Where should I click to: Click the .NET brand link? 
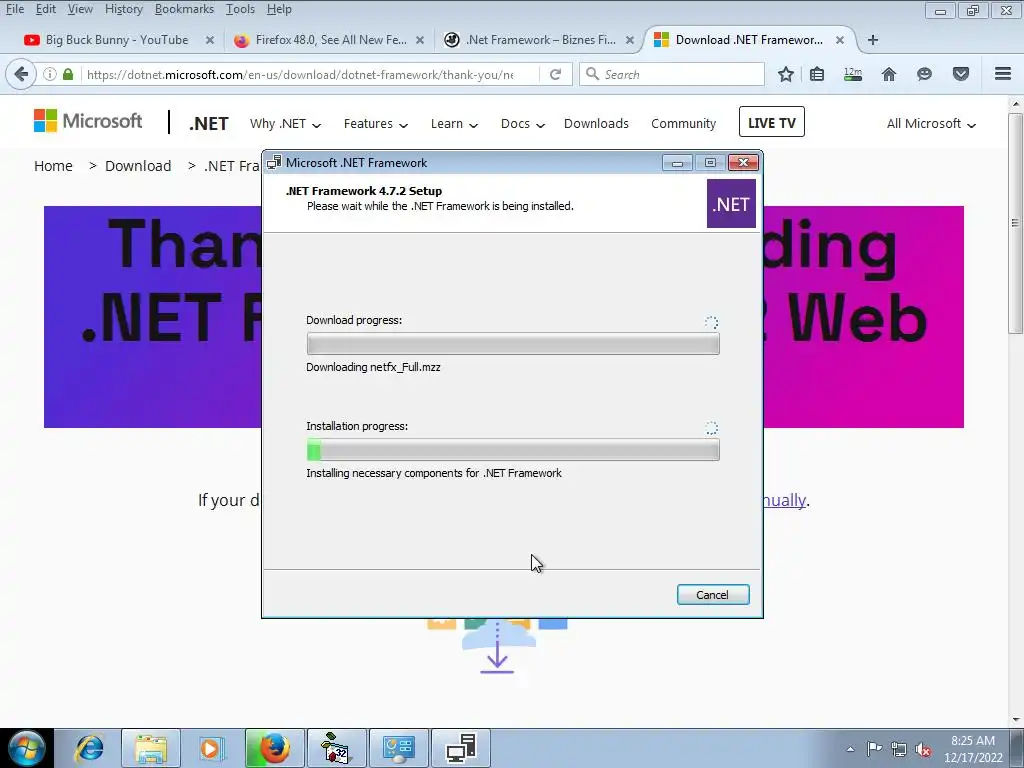[x=208, y=123]
